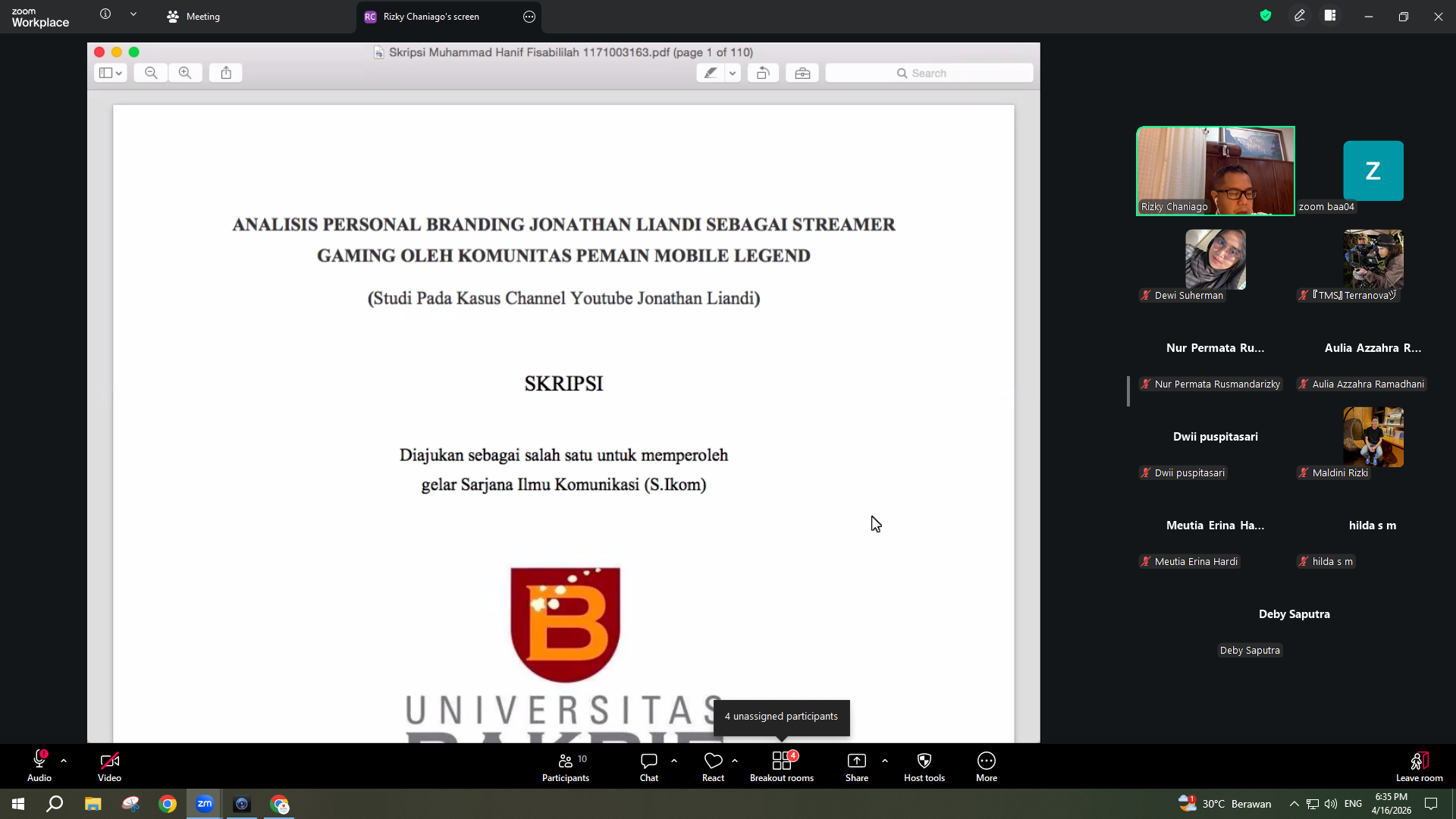Screen dimensions: 1456x819
Task: Select Meutia Erina Hardi name label
Action: [1189, 562]
